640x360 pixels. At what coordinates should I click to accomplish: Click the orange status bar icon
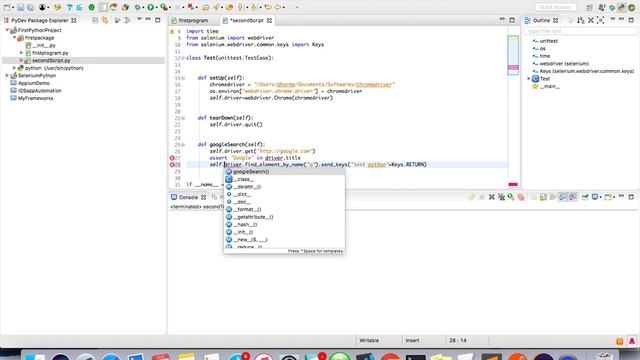620,341
